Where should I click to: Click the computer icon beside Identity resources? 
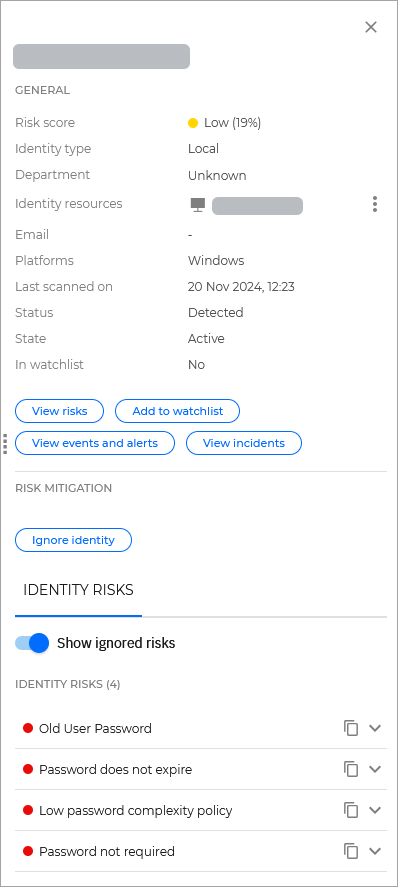click(x=198, y=205)
